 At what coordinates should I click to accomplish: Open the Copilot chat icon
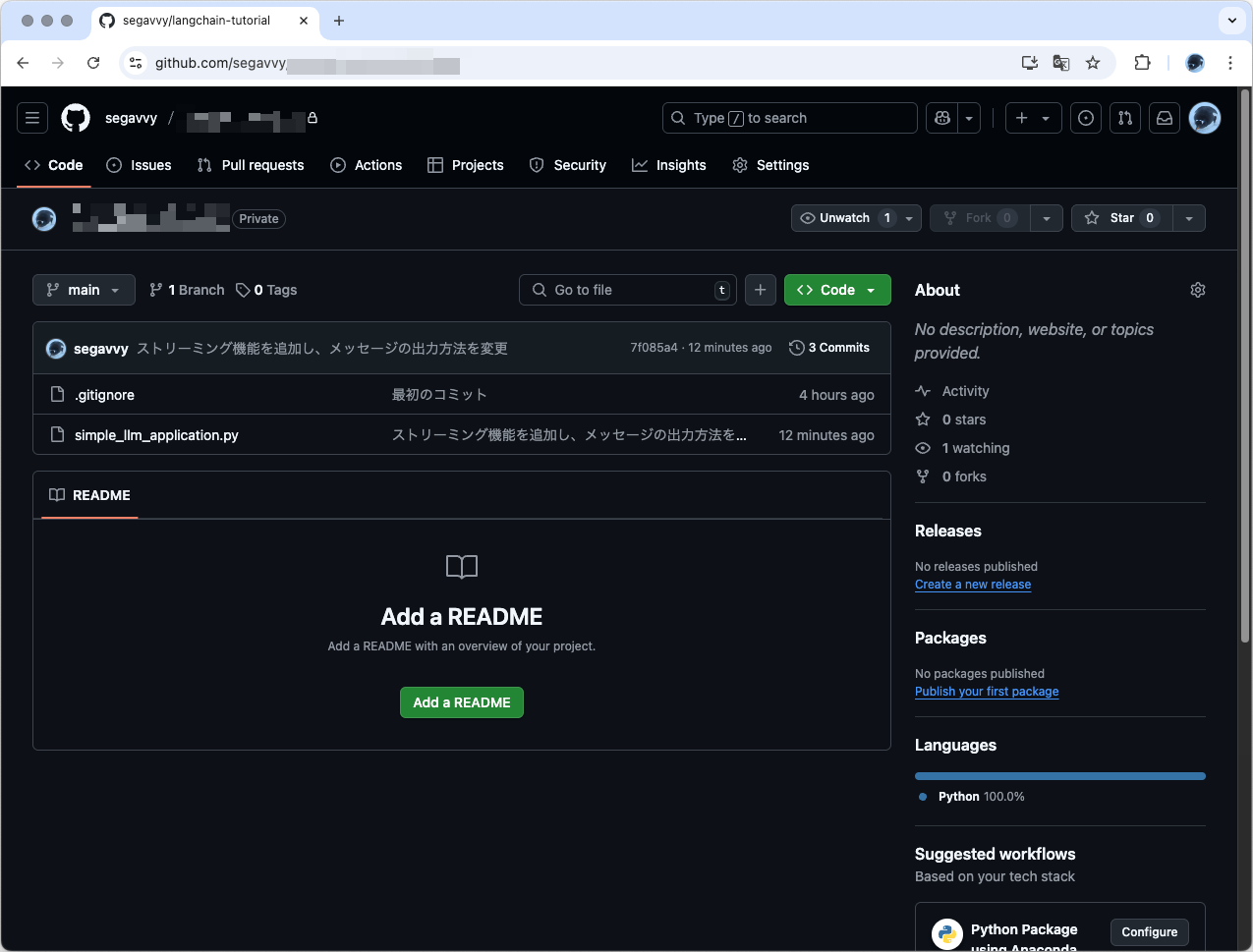click(942, 118)
